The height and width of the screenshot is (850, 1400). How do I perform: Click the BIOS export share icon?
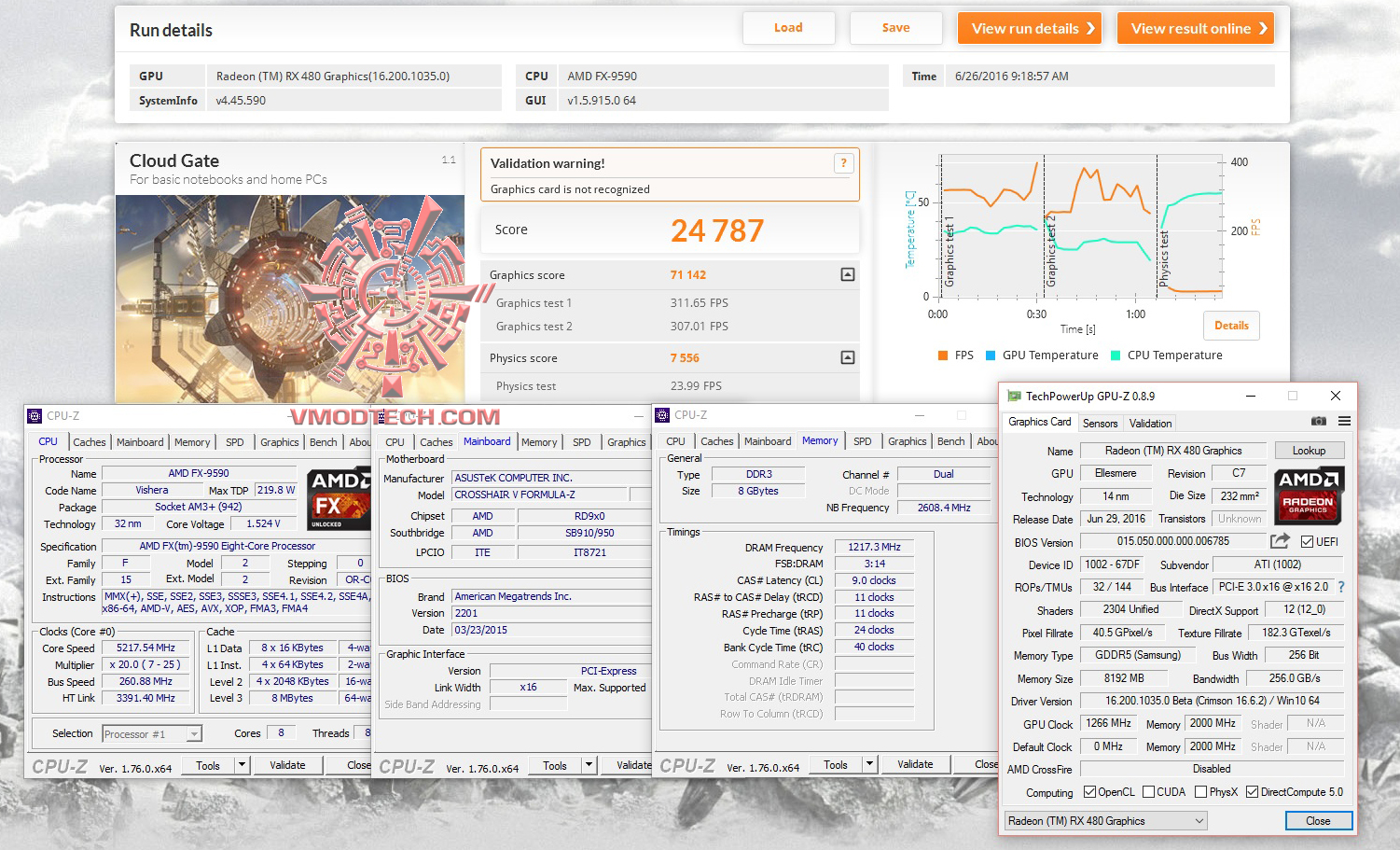(x=1280, y=541)
